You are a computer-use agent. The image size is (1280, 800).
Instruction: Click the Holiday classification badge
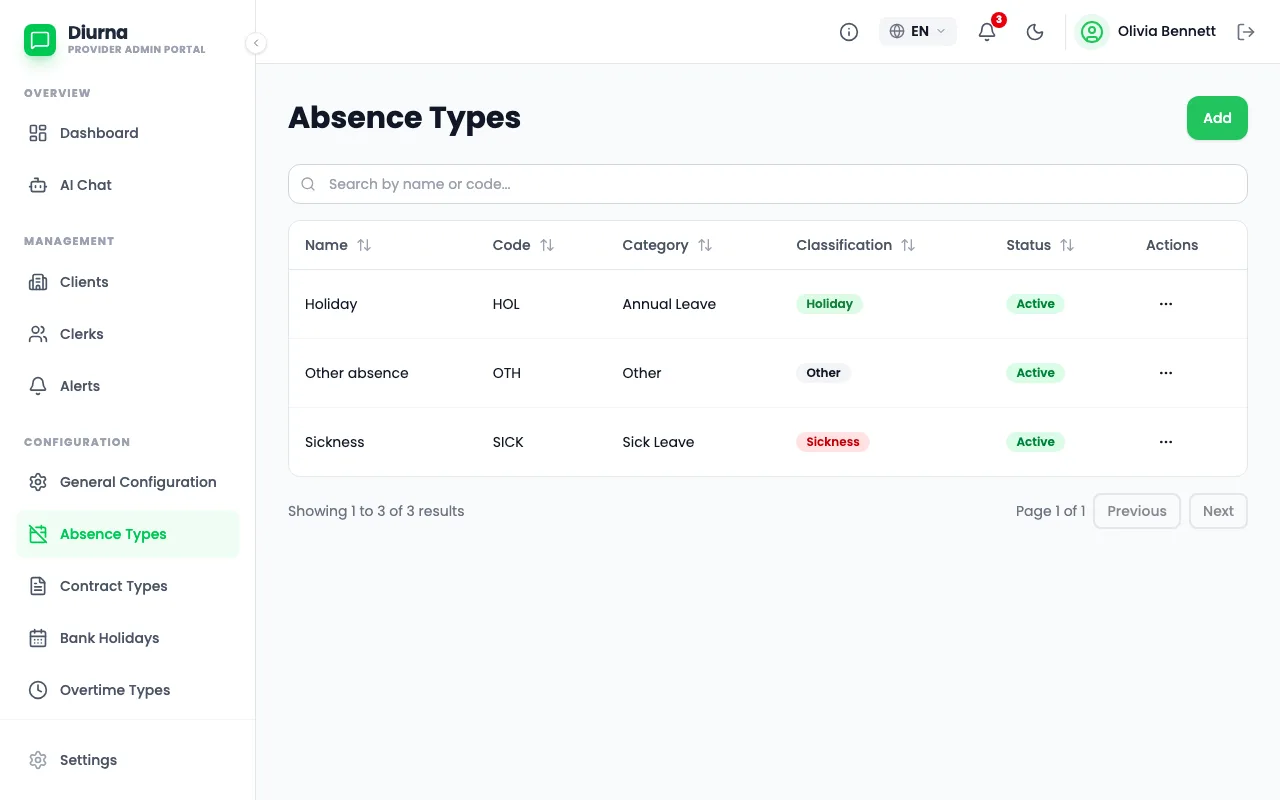click(x=829, y=304)
